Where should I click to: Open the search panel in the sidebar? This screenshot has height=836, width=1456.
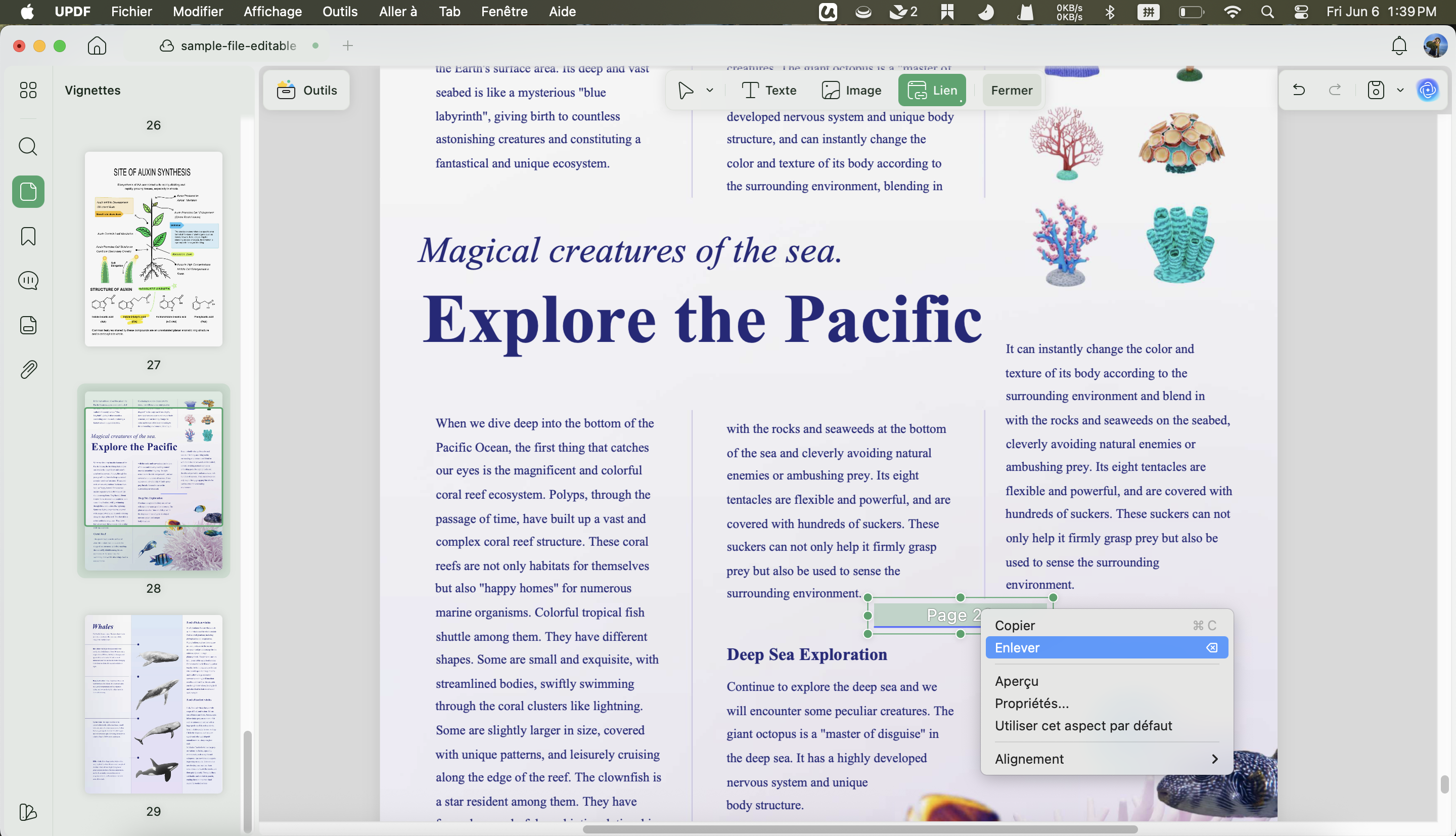pyautogui.click(x=28, y=147)
